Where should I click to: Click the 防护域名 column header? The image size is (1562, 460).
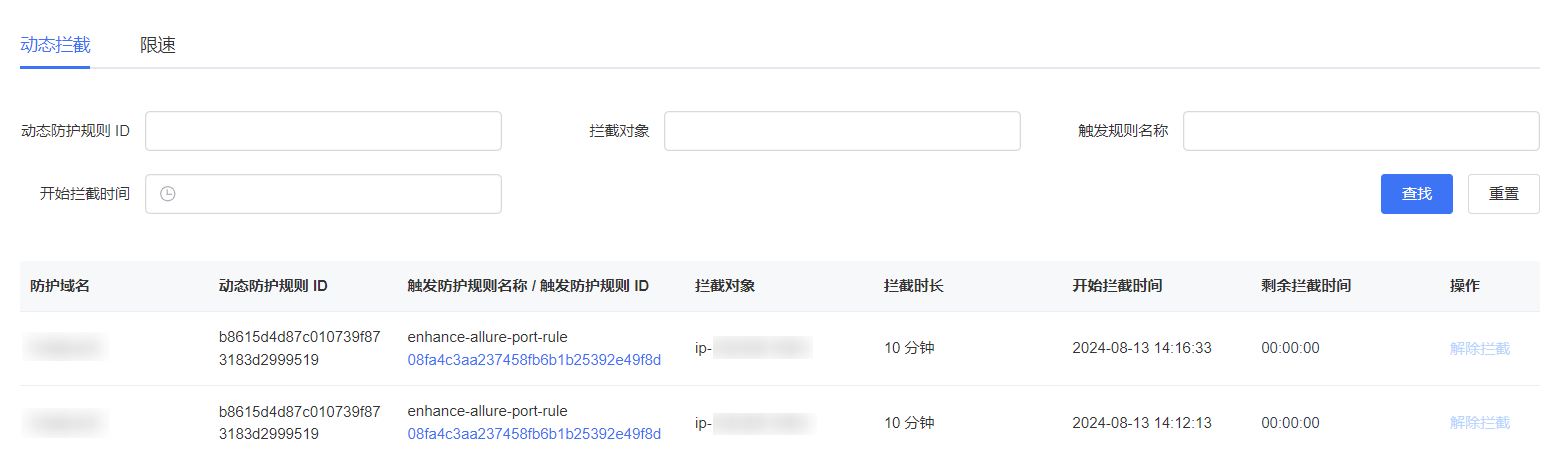tap(60, 286)
